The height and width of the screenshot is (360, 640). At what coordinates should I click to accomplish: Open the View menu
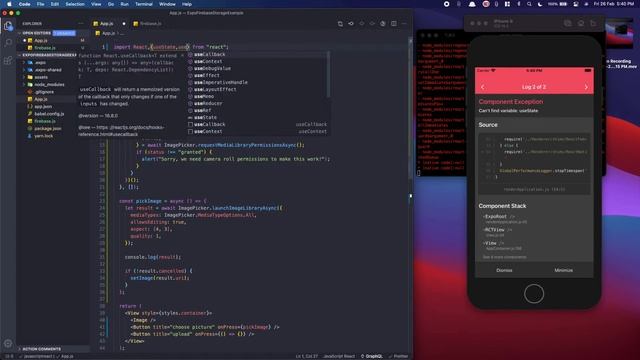coord(96,4)
